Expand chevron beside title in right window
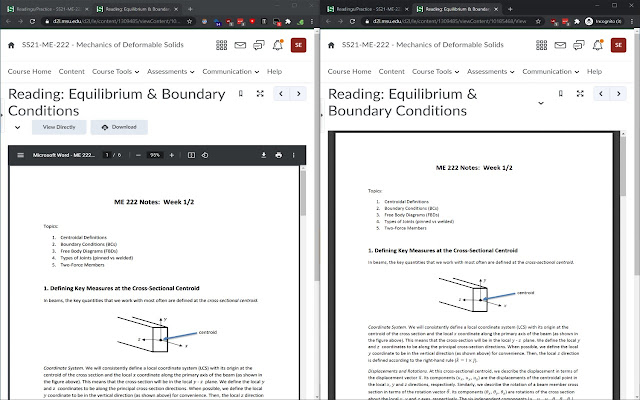This screenshot has width=640, height=400. pyautogui.click(x=541, y=103)
